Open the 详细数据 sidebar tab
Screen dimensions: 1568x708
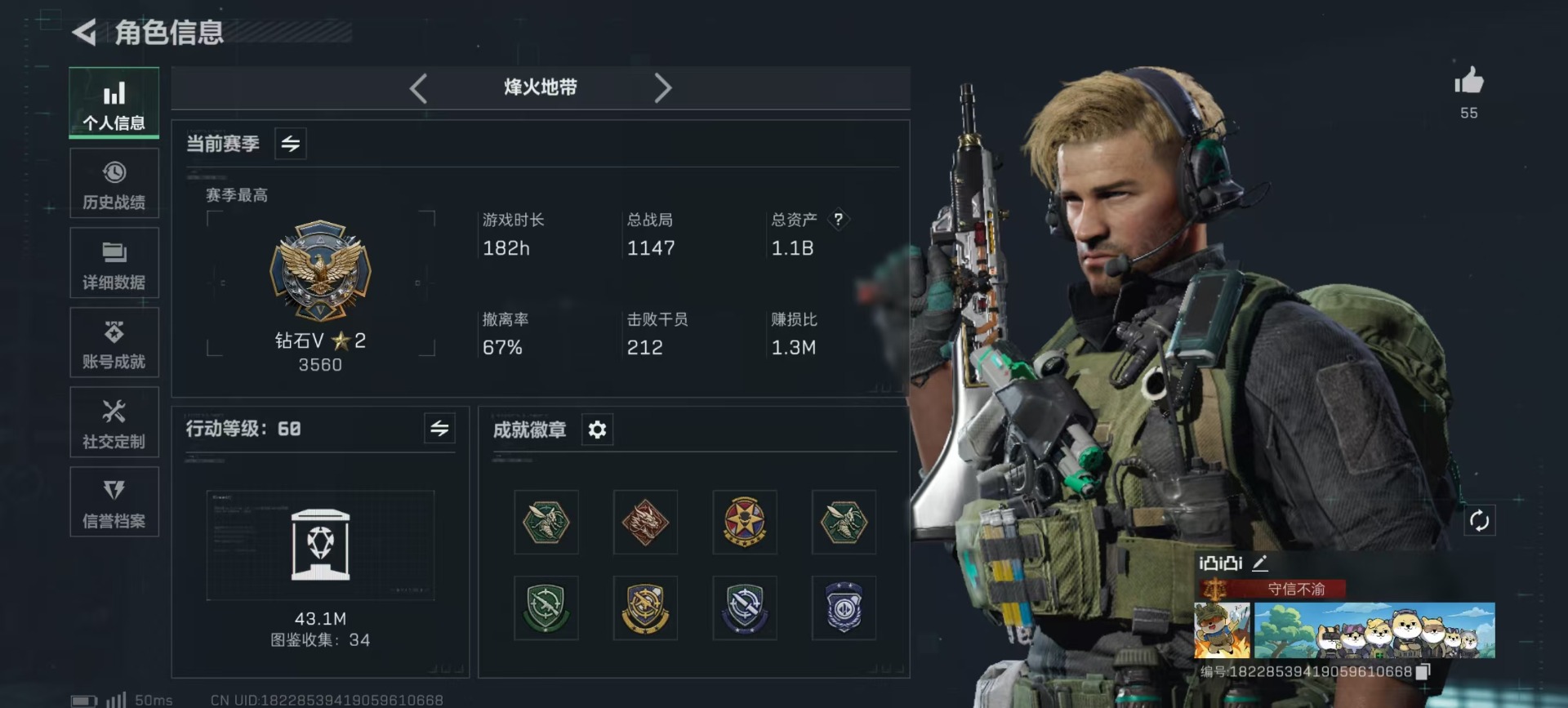tap(114, 264)
